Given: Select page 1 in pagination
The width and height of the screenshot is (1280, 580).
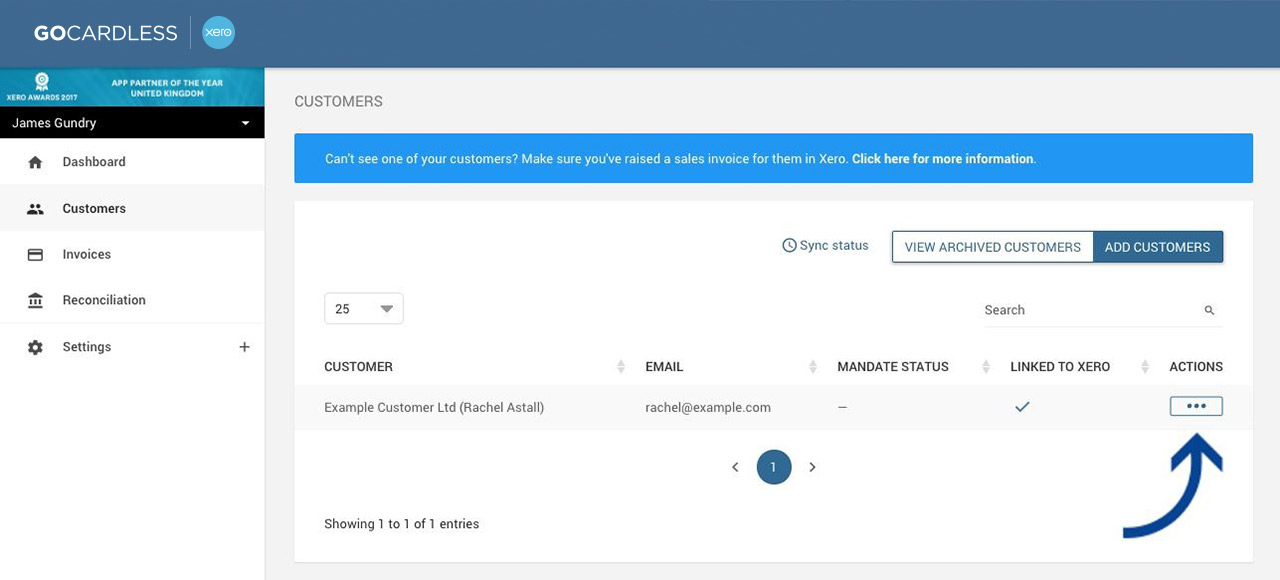Looking at the screenshot, I should point(774,467).
